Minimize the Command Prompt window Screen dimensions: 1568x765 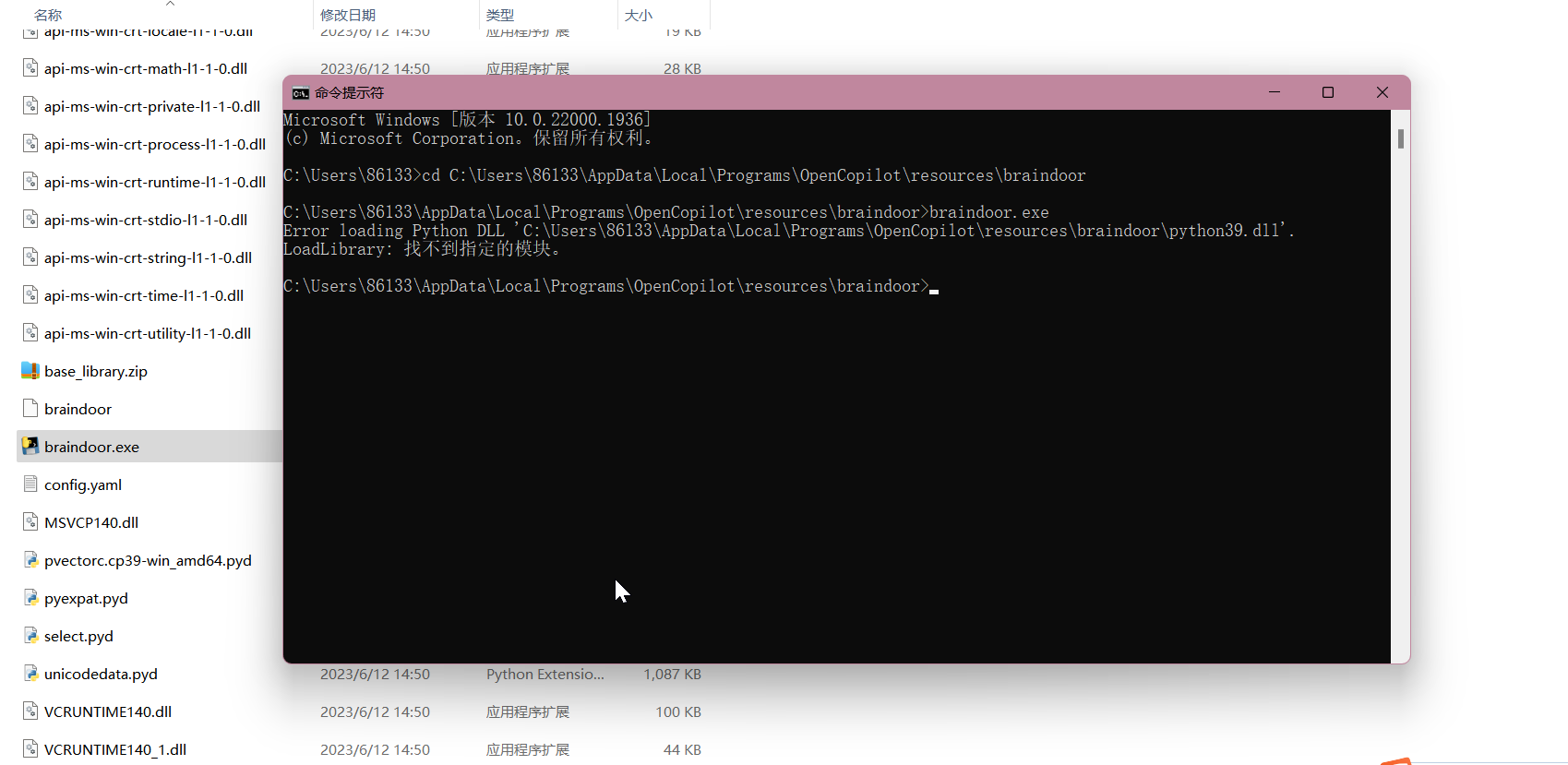coord(1275,92)
